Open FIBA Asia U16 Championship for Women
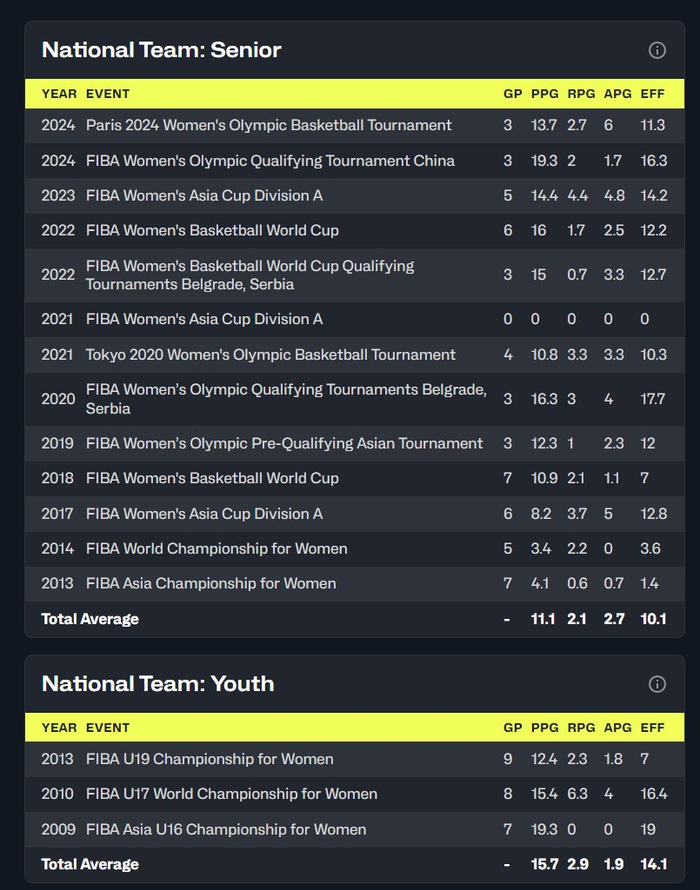Screen dimensions: 700x890 click(226, 829)
